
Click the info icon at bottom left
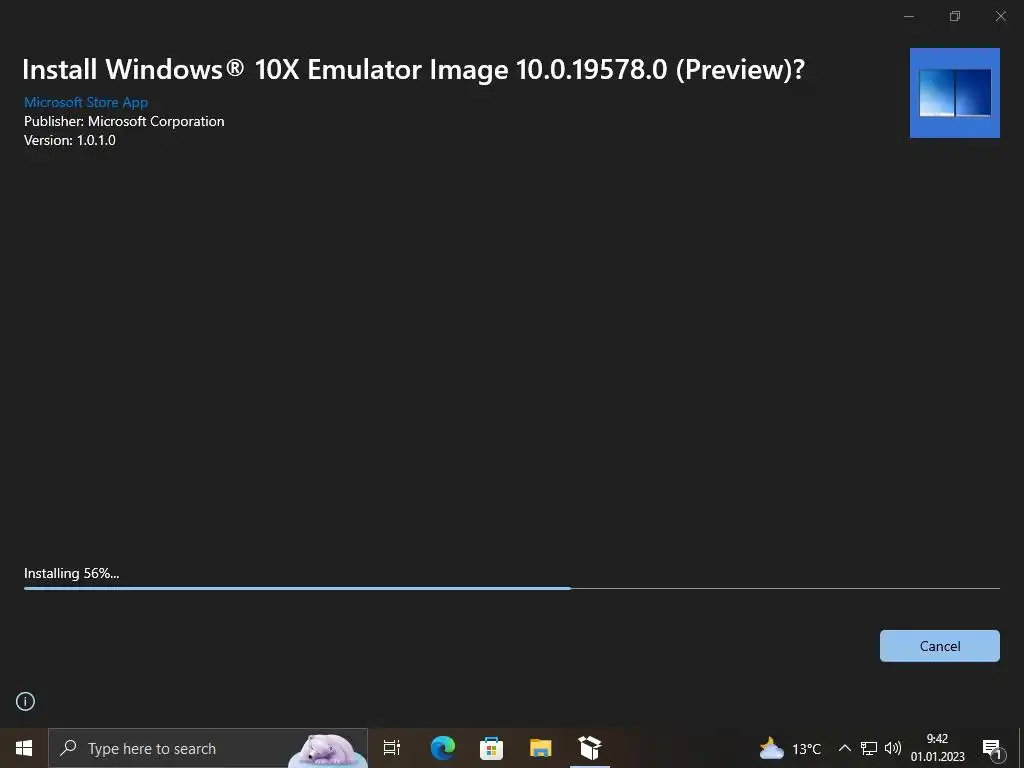point(25,701)
